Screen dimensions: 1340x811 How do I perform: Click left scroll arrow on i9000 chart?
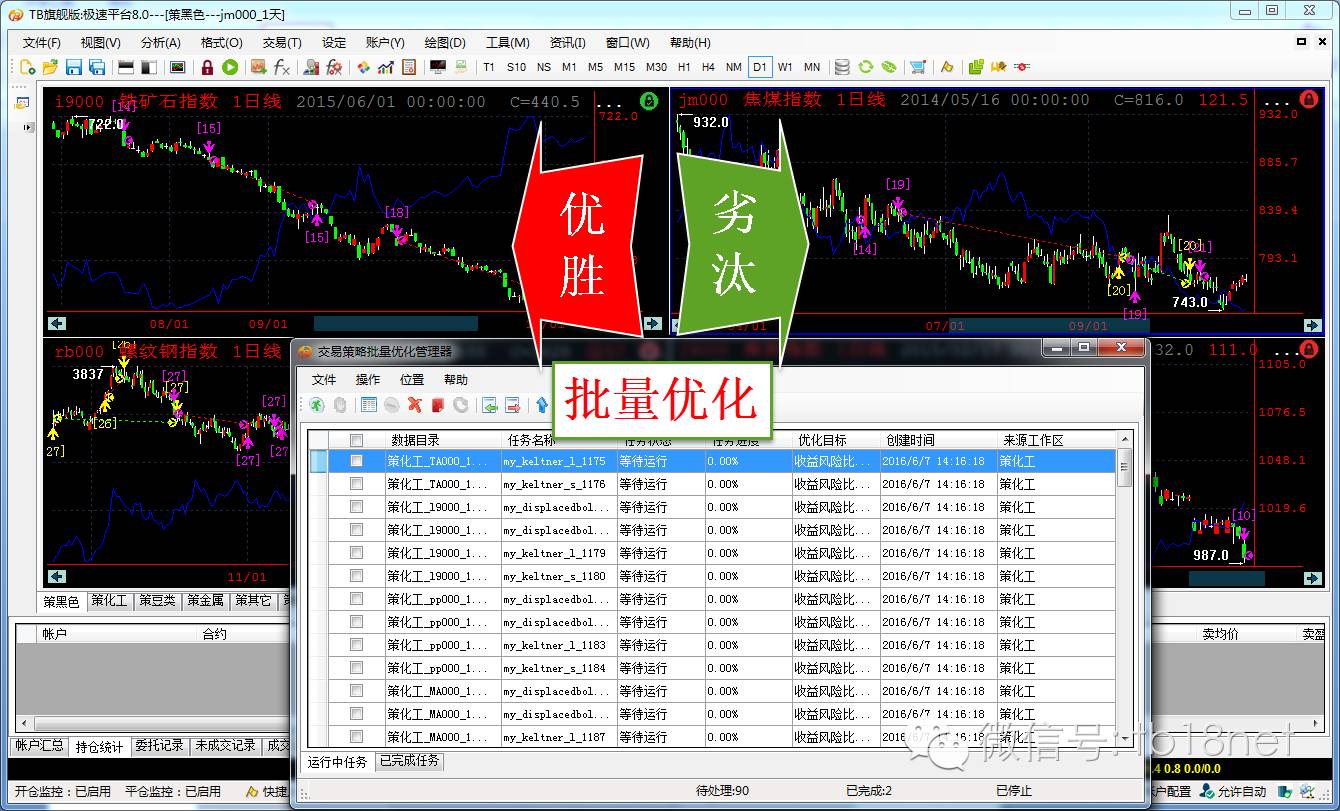[x=57, y=323]
